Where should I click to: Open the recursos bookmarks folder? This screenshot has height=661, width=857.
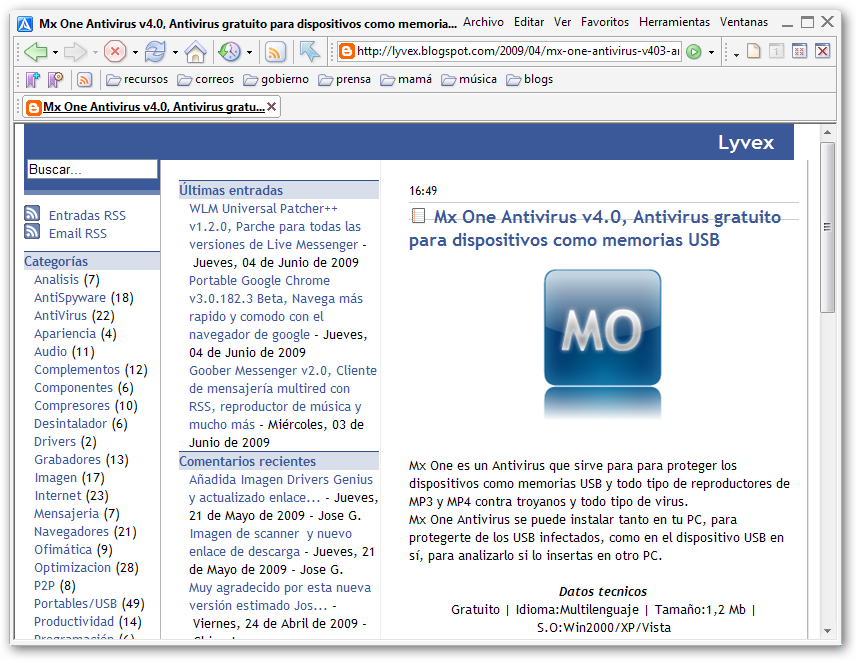(136, 80)
